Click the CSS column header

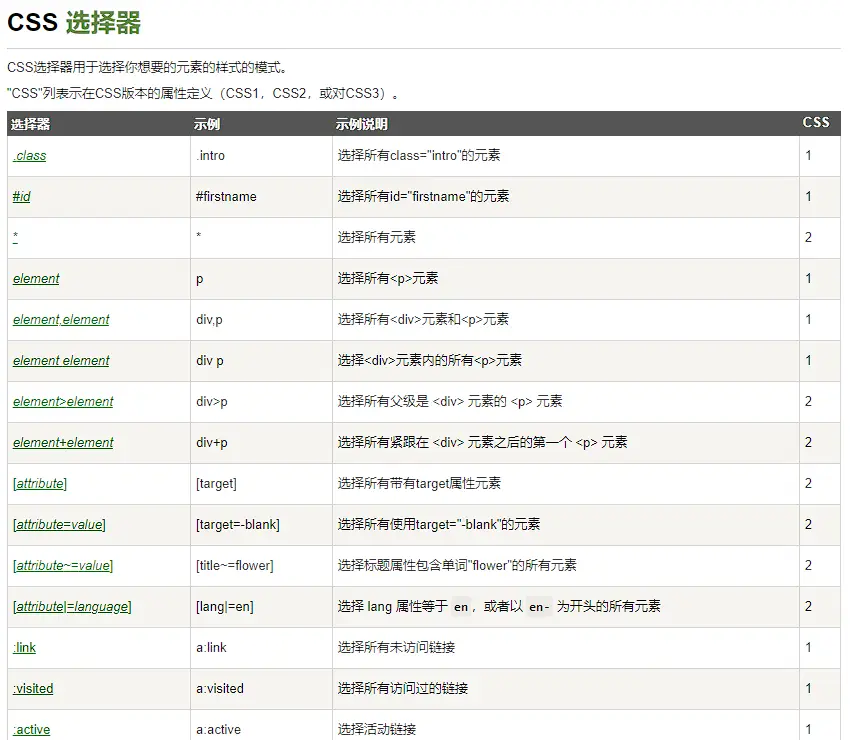[x=816, y=123]
